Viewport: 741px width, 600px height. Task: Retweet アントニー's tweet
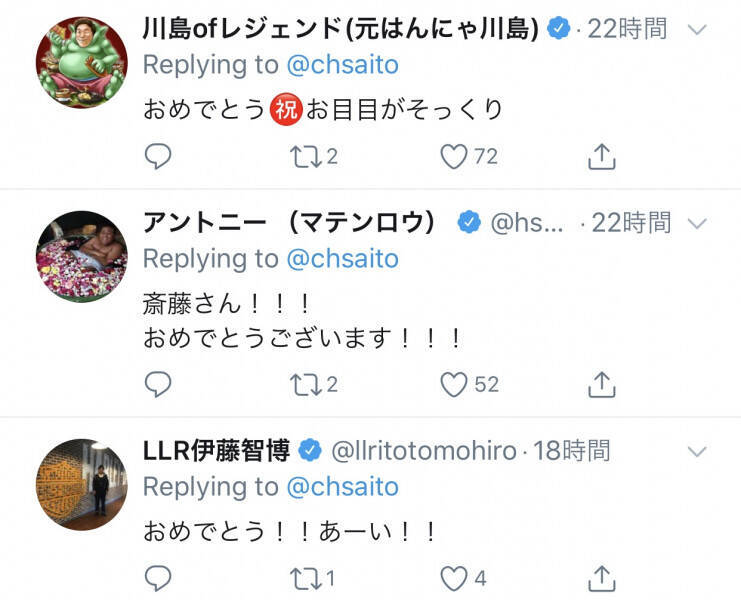coord(301,383)
